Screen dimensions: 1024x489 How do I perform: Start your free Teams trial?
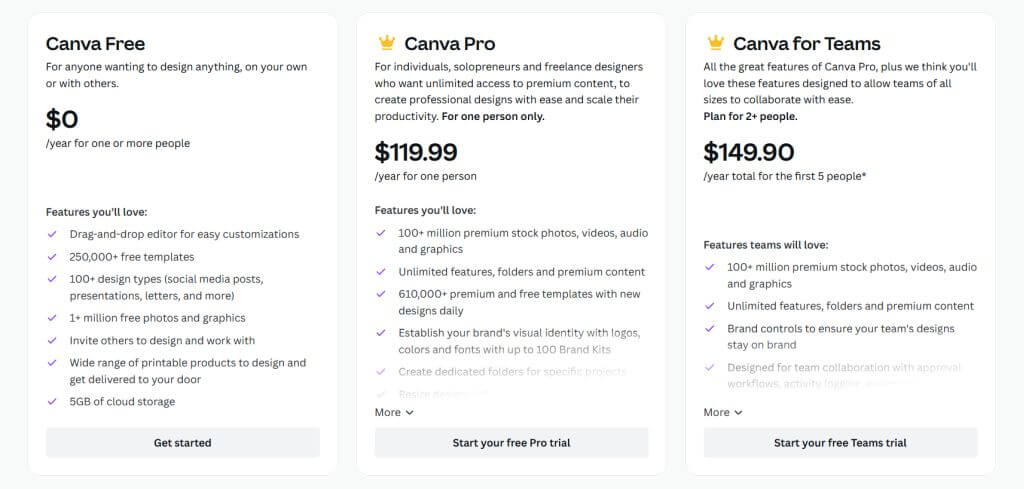[840, 442]
